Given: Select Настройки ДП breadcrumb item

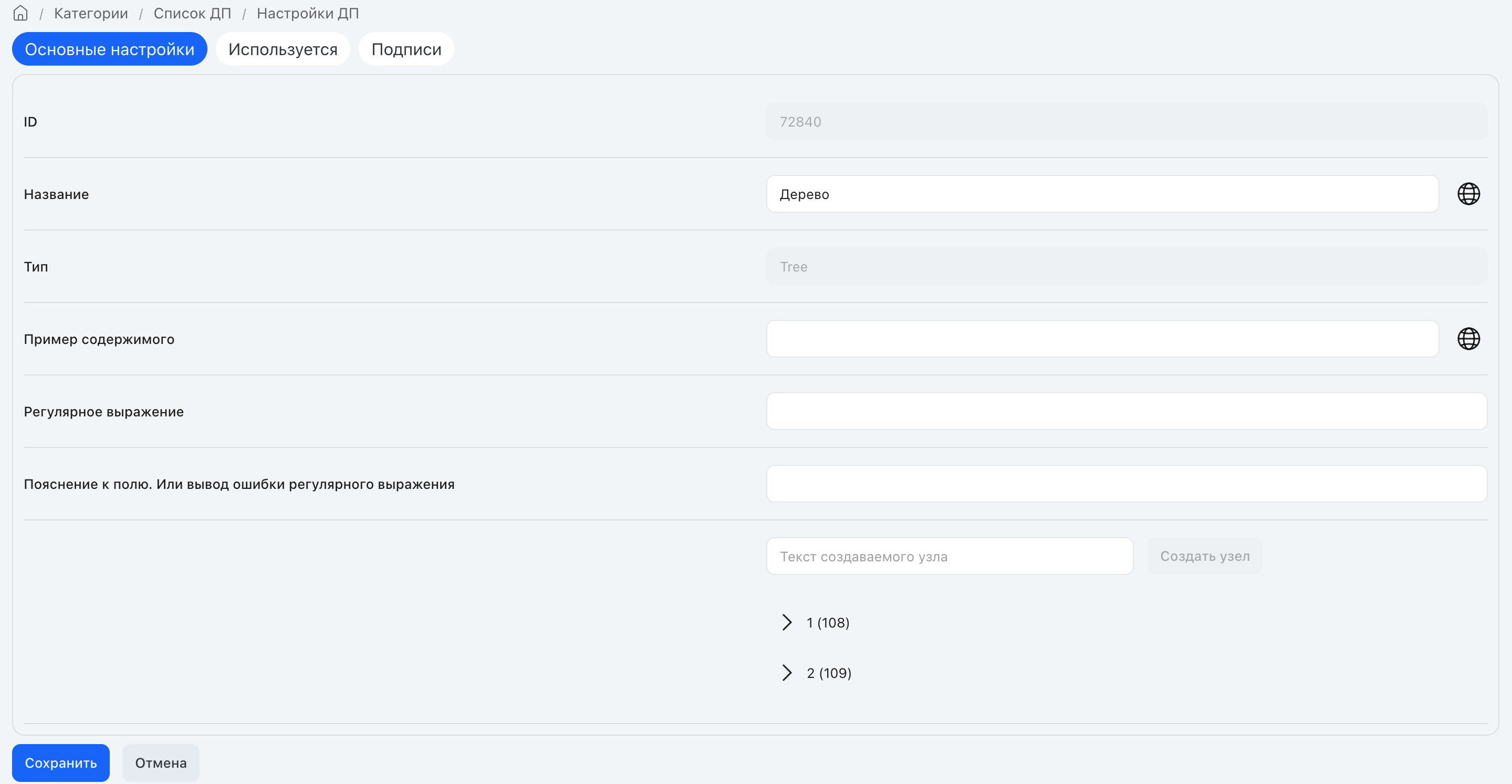Looking at the screenshot, I should (308, 13).
